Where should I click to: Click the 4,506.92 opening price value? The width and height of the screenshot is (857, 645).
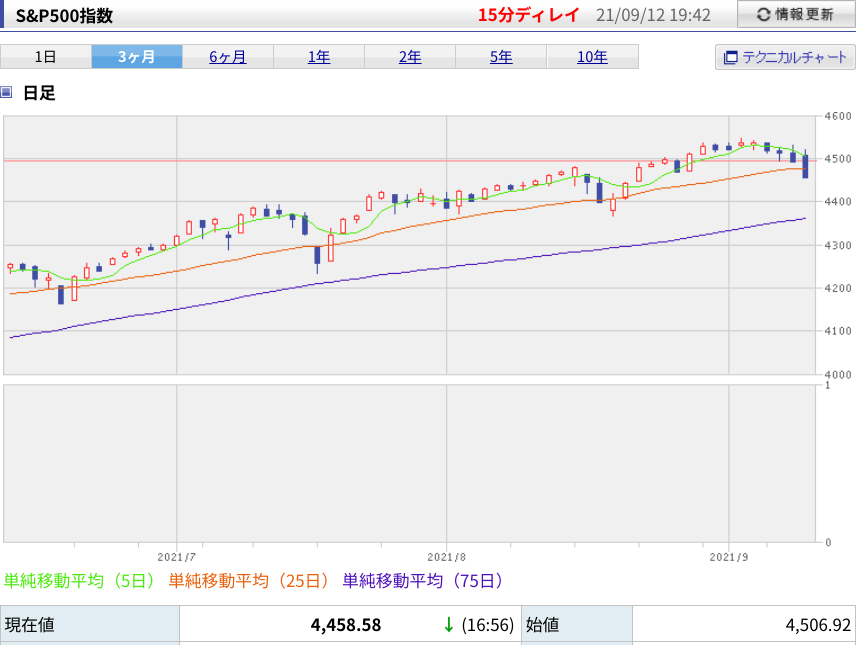tap(818, 625)
